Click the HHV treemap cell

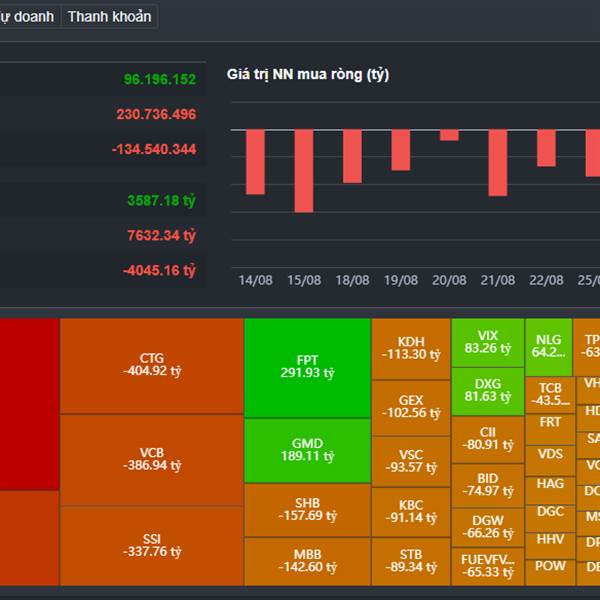(550, 546)
